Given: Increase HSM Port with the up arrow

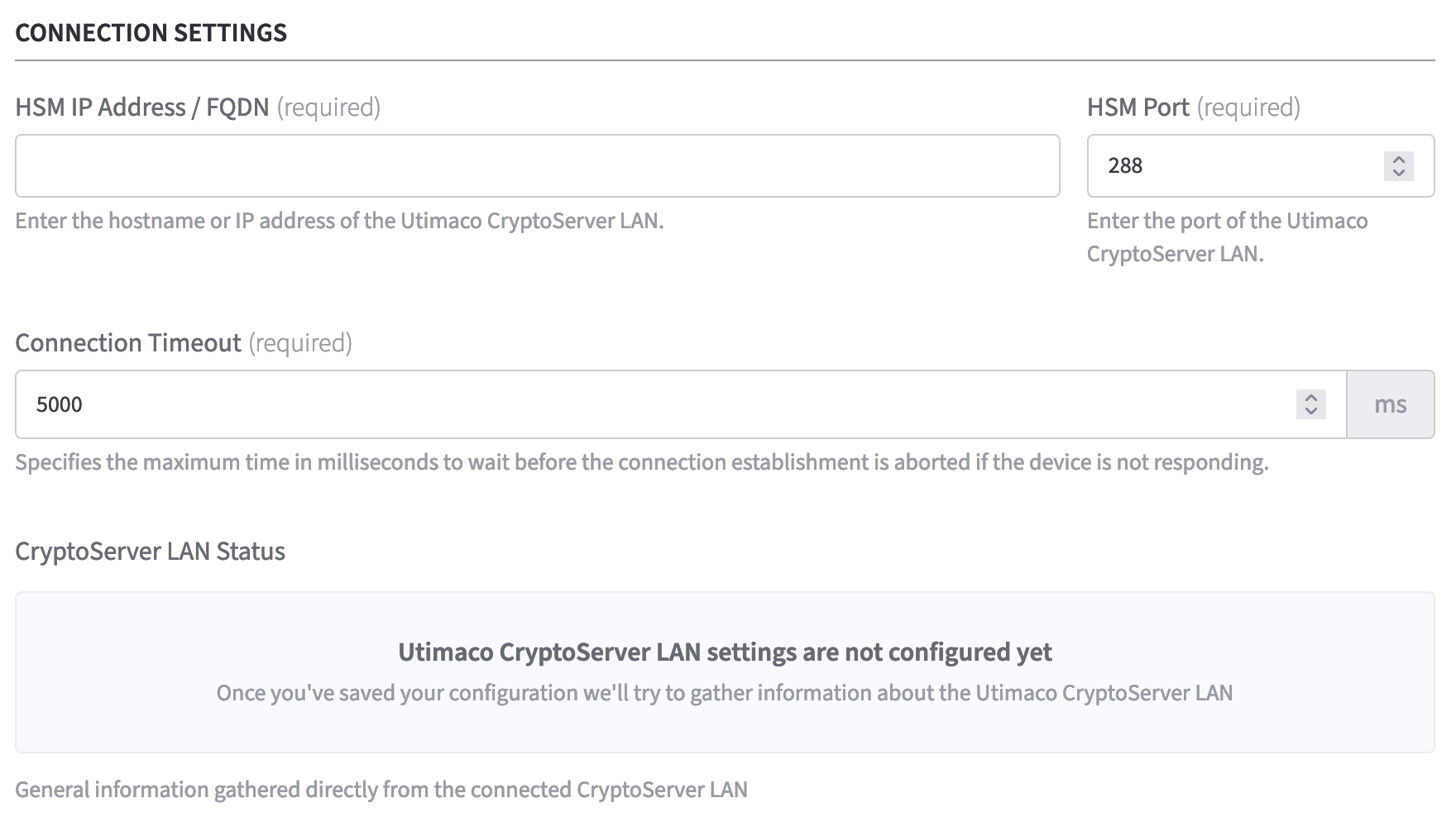Looking at the screenshot, I should (x=1398, y=159).
